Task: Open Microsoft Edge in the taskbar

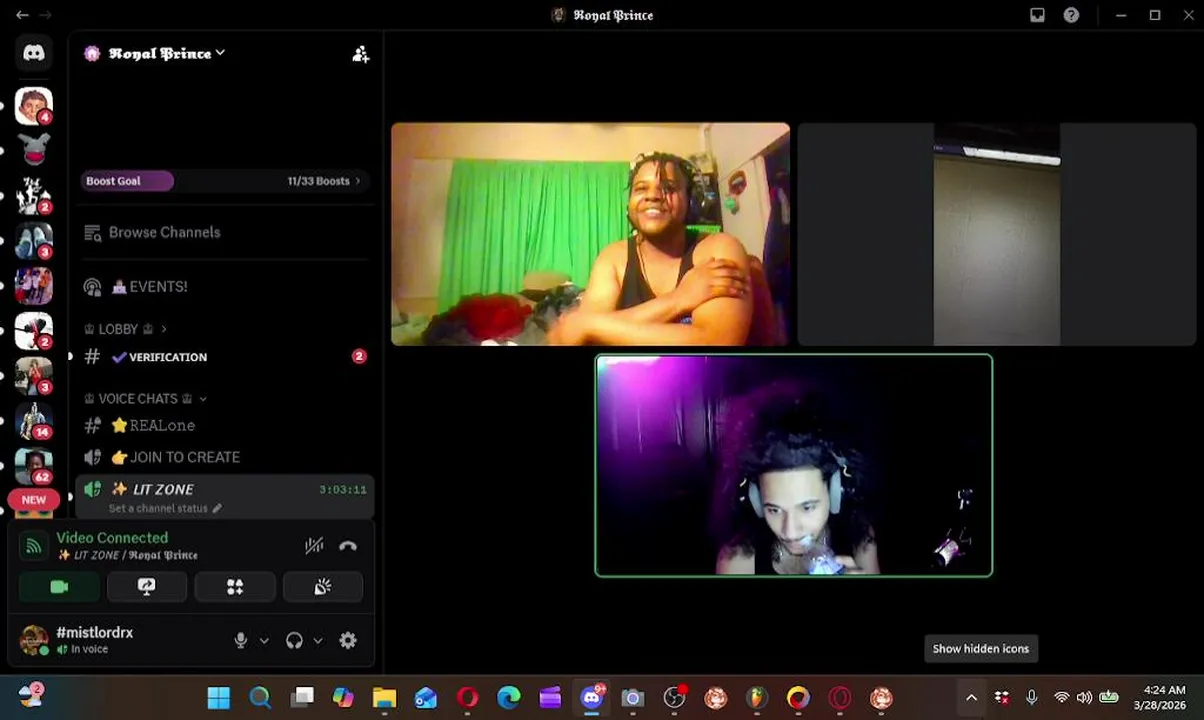Action: (509, 698)
